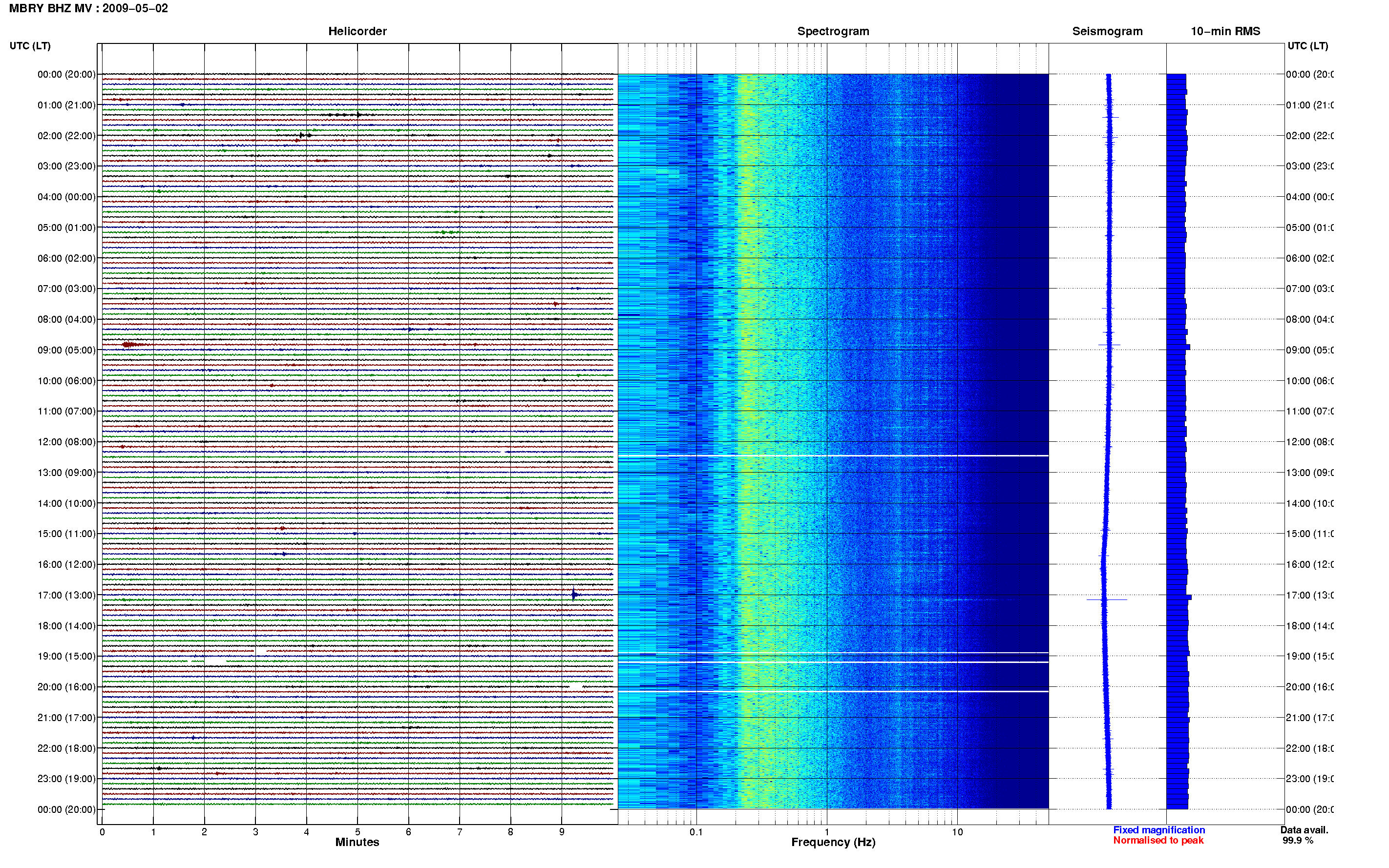Select the "Seismogram" panel heading
Image resolution: width=1389 pixels, height=868 pixels.
tap(1107, 32)
